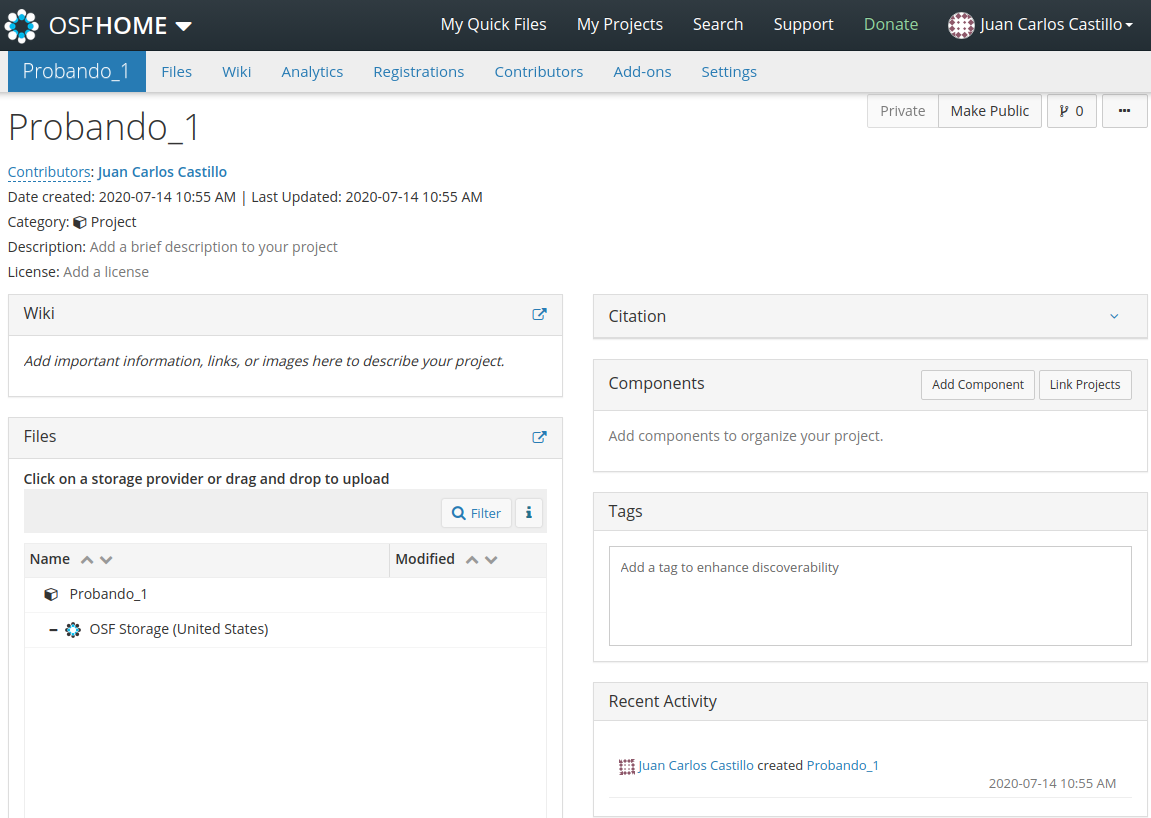Open the Contributors tab
This screenshot has height=818, width=1151.
coord(538,72)
